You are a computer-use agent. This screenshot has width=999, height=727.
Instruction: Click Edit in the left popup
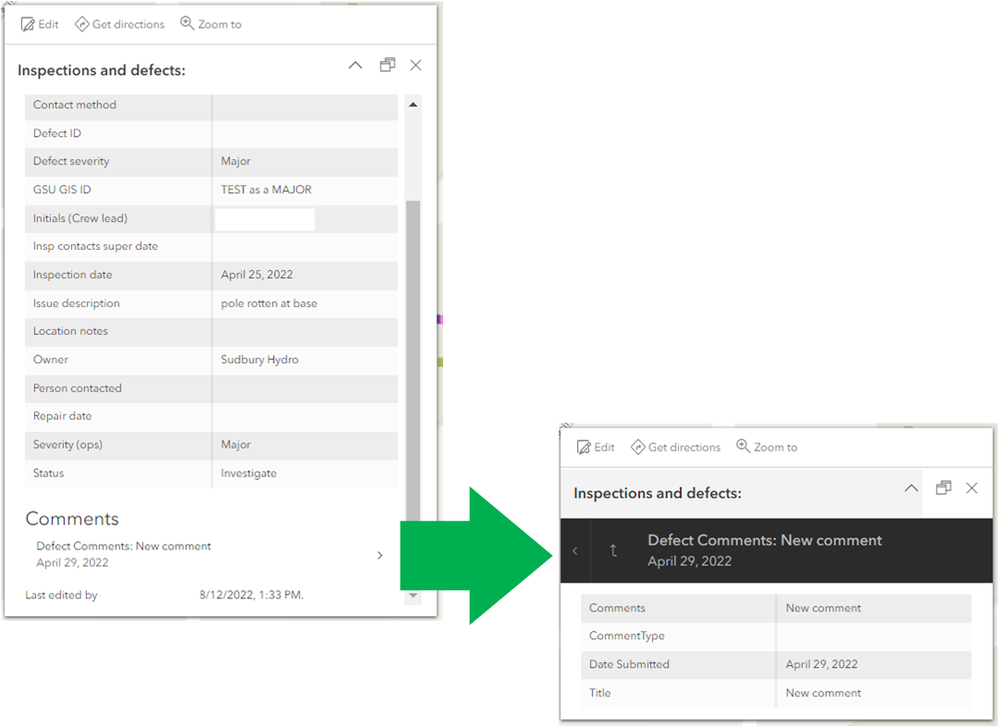pos(40,24)
